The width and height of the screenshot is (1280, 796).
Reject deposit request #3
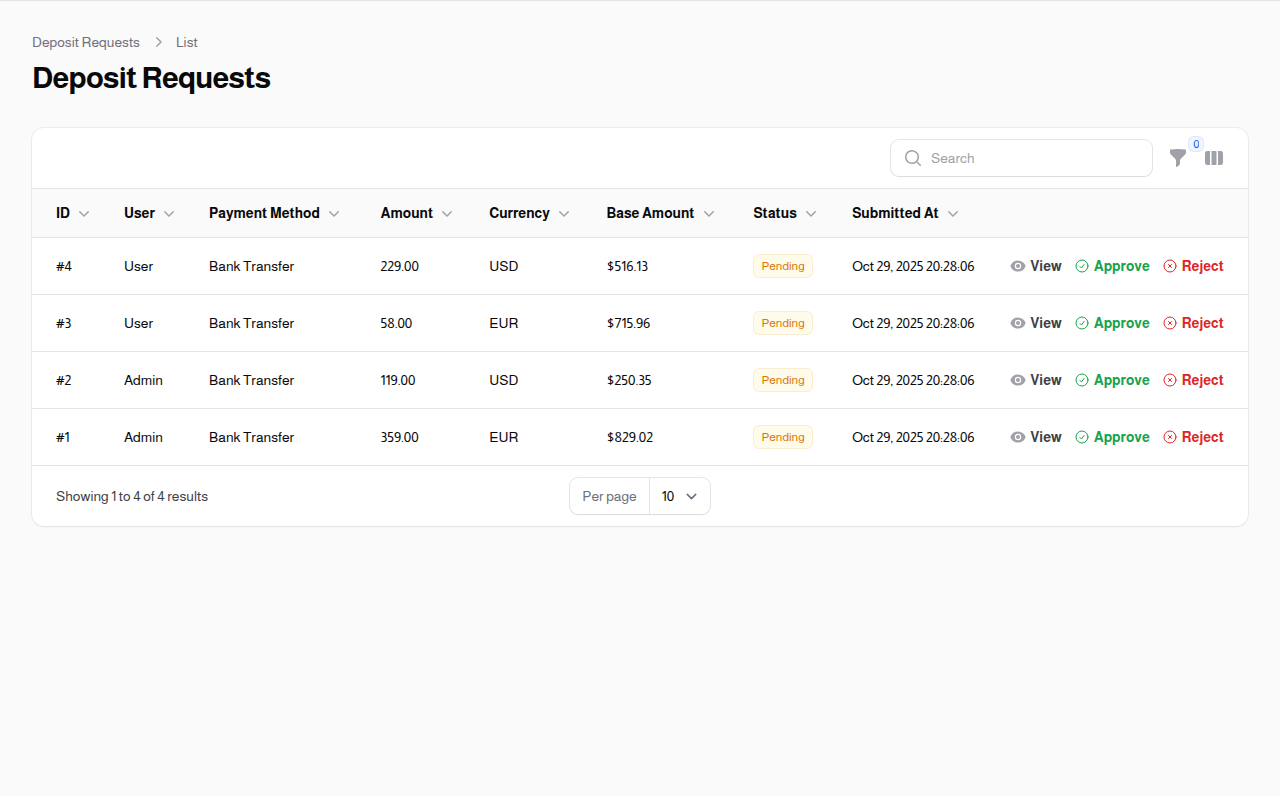(1193, 323)
